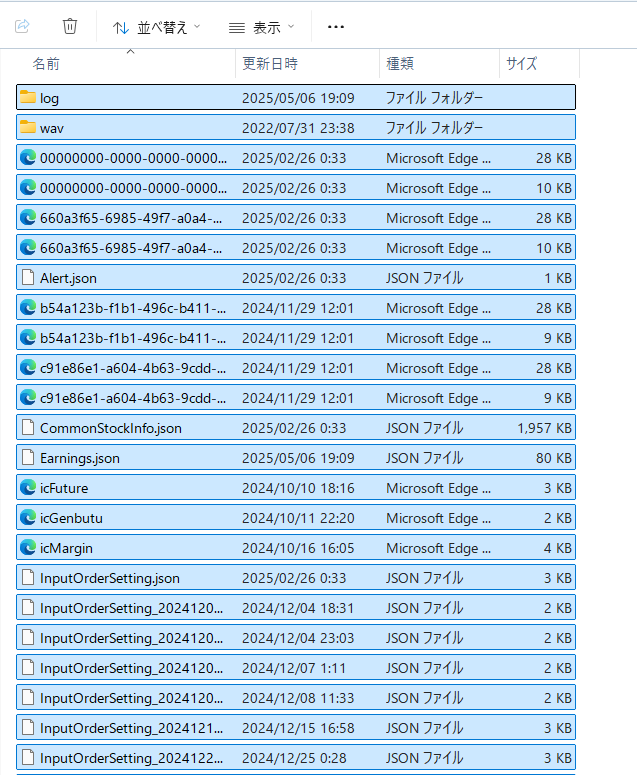Select the Earnings.json file name
The height and width of the screenshot is (775, 637).
80,458
